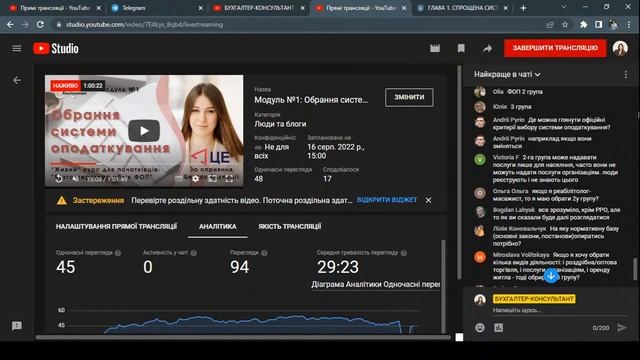
Task: Click Olia's chat message ФОП 2 група
Action: point(518,91)
